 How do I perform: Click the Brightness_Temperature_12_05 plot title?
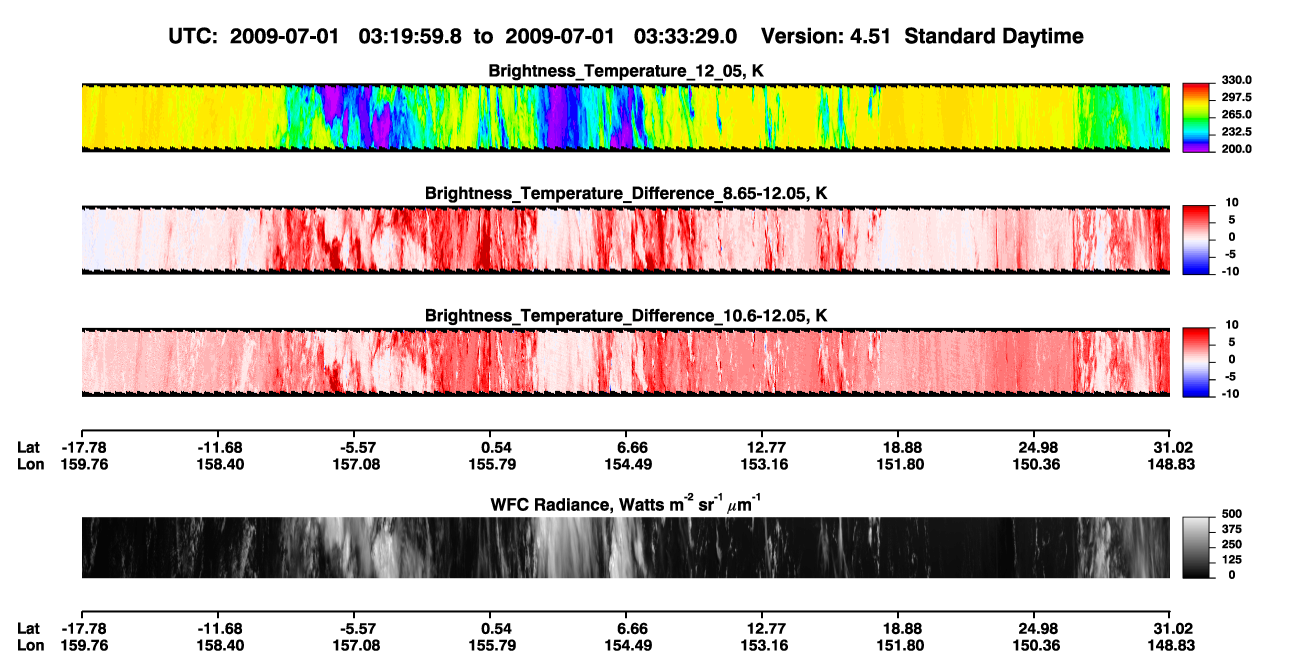point(626,71)
